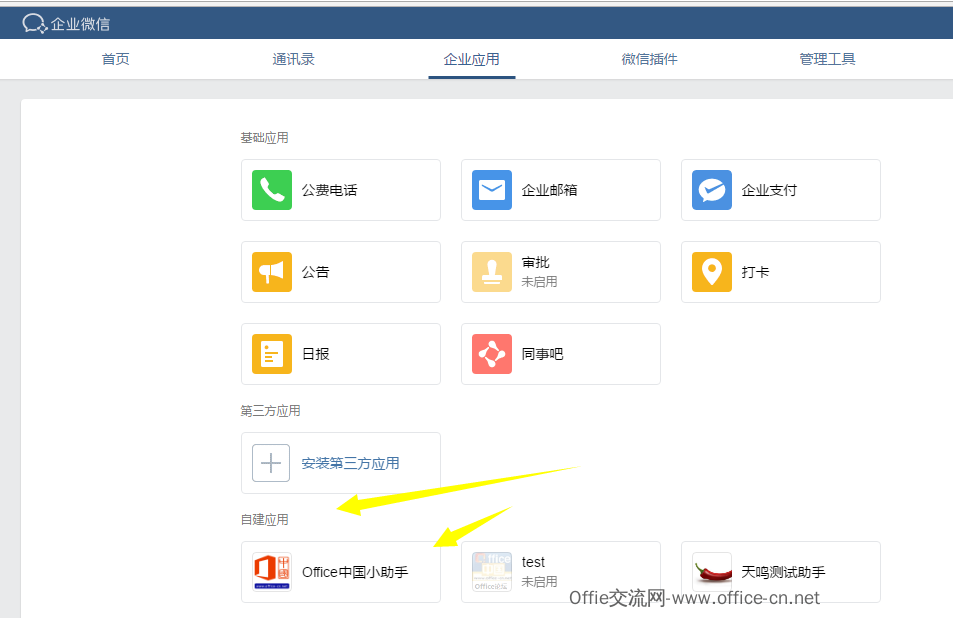This screenshot has width=953, height=618.
Task: Open the Office中国小助手 app icon
Action: point(272,572)
